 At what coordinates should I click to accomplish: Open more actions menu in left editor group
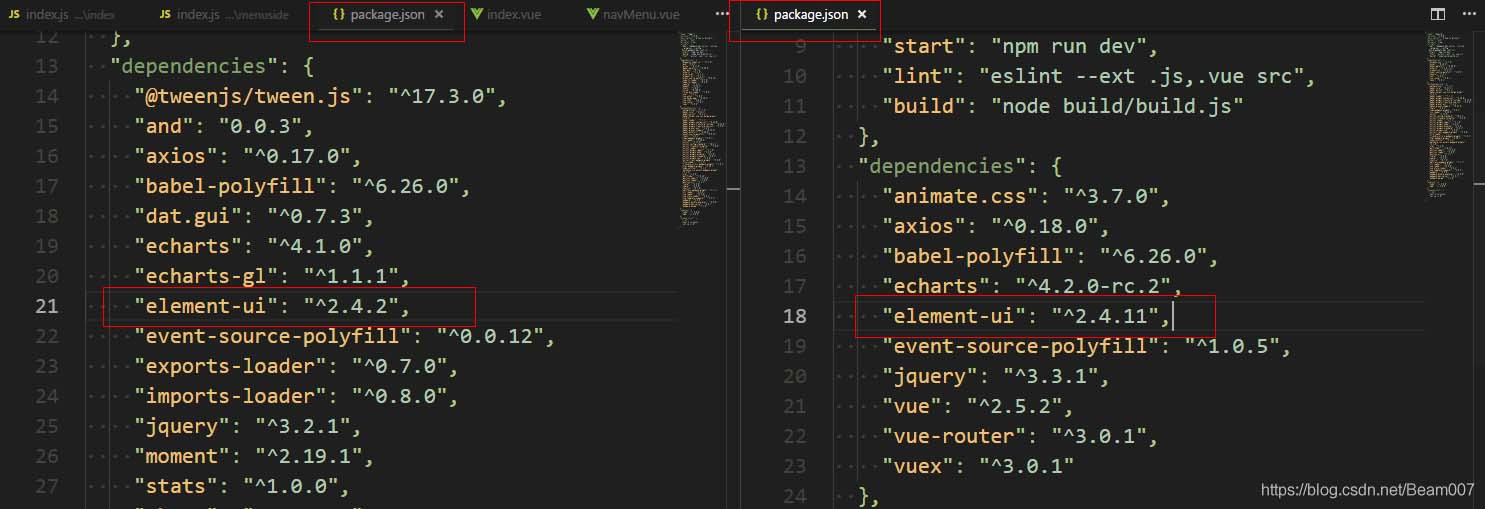click(x=722, y=15)
